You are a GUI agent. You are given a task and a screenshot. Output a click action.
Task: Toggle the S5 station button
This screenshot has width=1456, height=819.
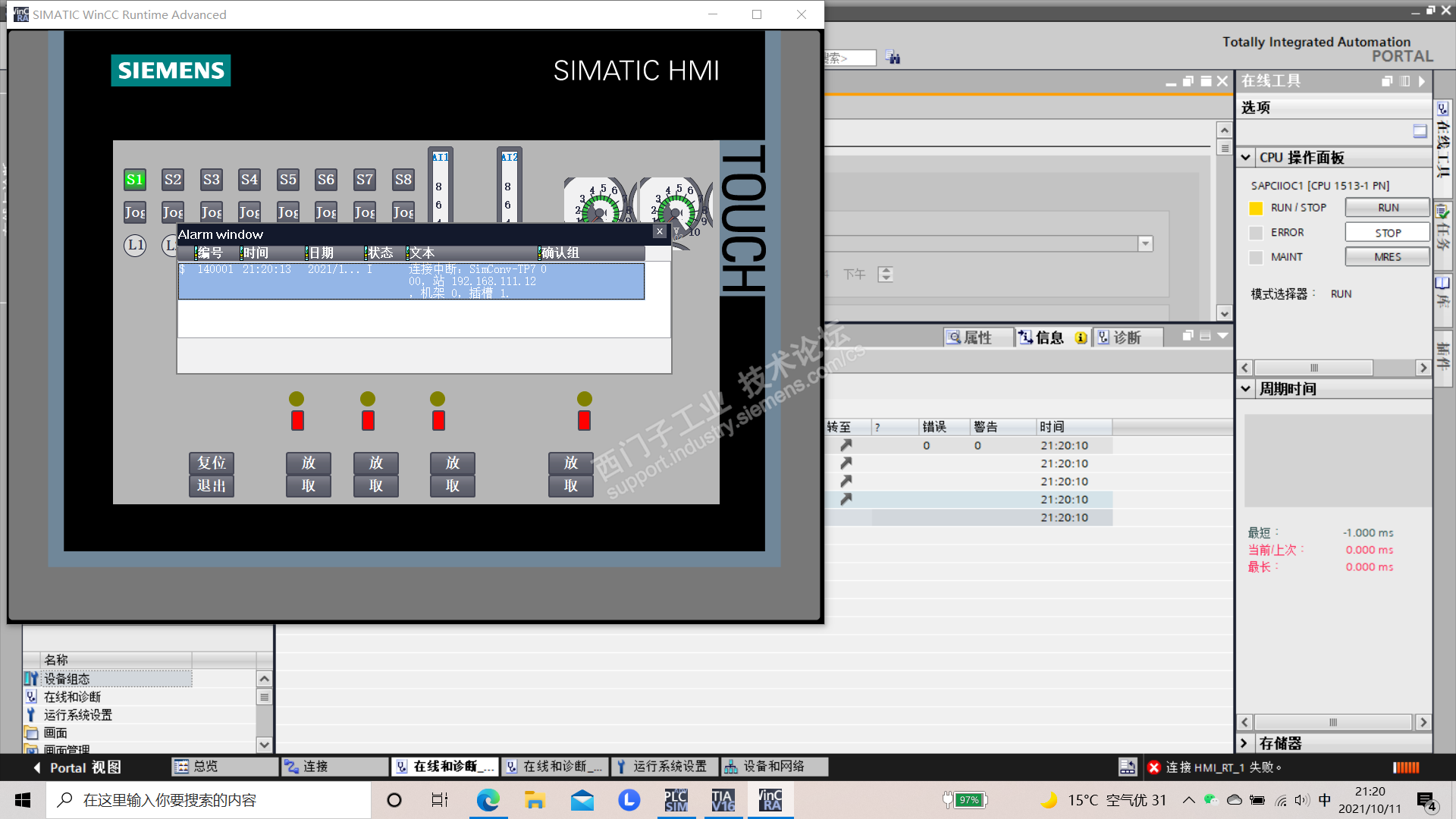(287, 180)
